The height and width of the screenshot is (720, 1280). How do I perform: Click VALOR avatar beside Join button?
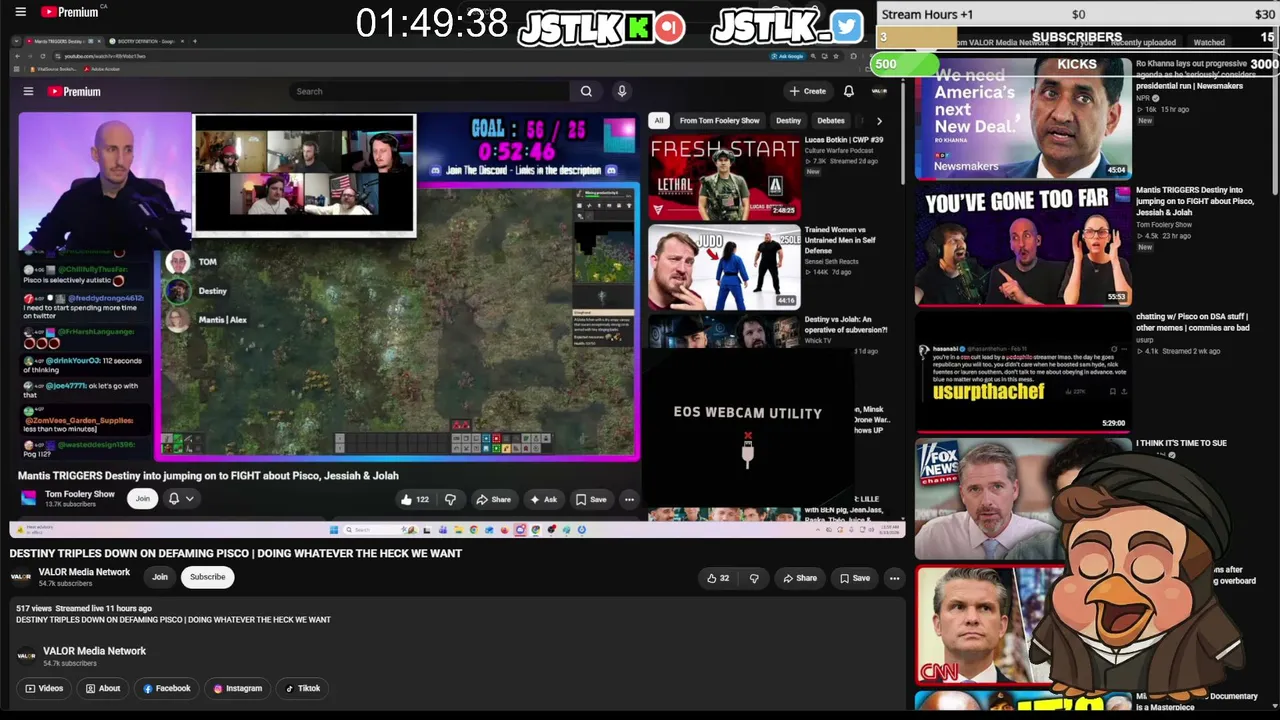pyautogui.click(x=21, y=577)
